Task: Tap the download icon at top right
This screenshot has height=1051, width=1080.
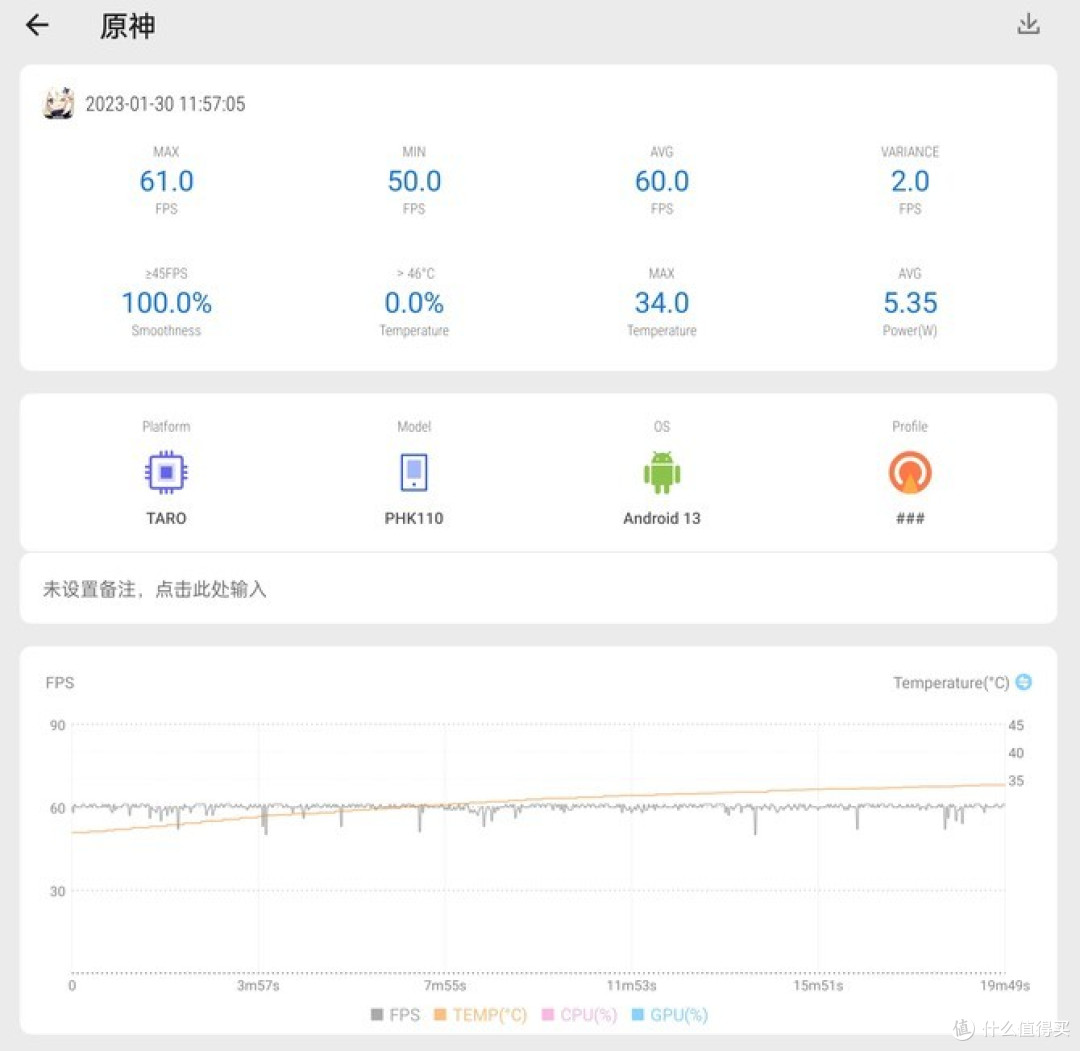Action: click(1028, 24)
